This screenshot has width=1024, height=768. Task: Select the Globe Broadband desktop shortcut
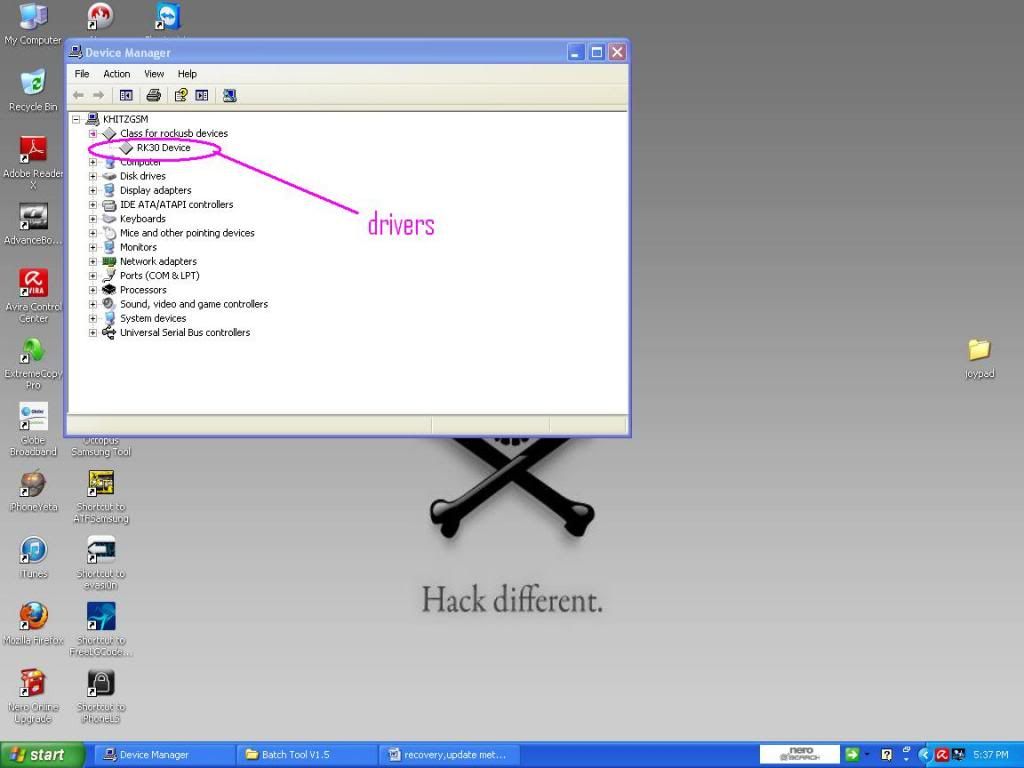(x=33, y=429)
